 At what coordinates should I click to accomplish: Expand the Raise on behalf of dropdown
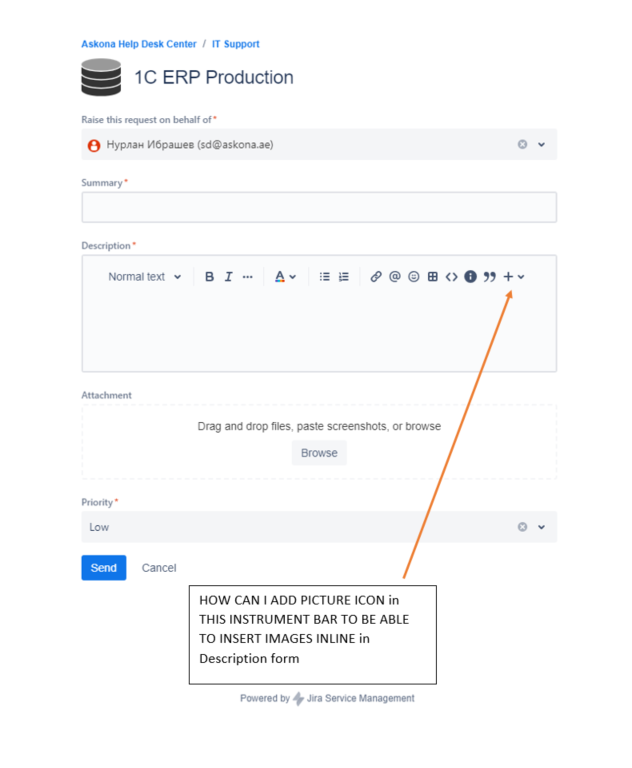[x=541, y=144]
